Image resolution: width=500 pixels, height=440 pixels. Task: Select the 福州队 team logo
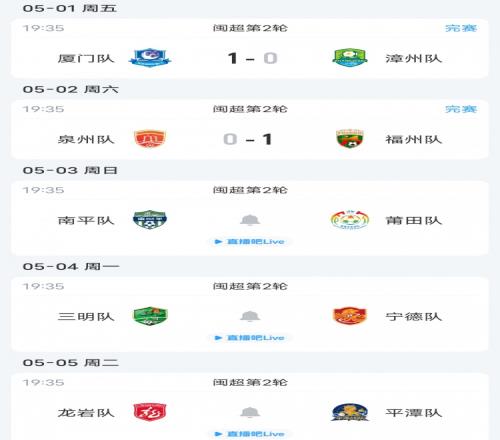tap(350, 139)
